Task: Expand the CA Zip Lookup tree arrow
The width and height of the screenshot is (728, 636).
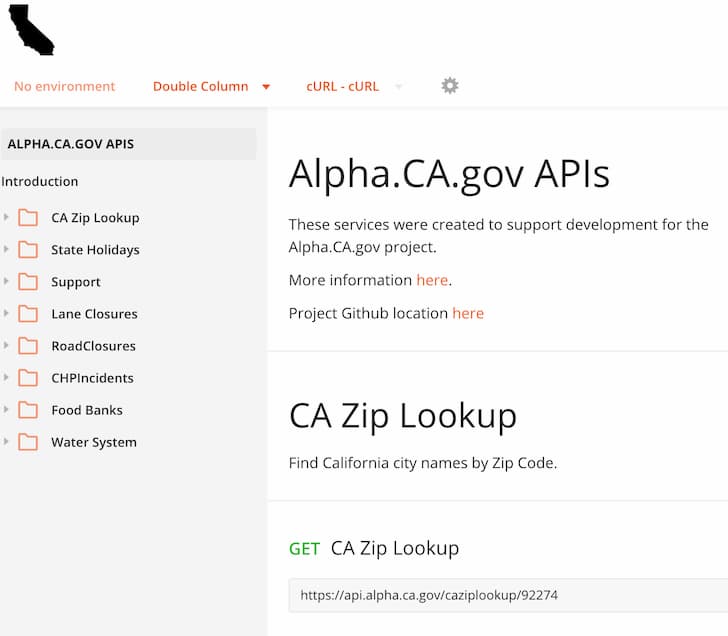Action: point(6,217)
